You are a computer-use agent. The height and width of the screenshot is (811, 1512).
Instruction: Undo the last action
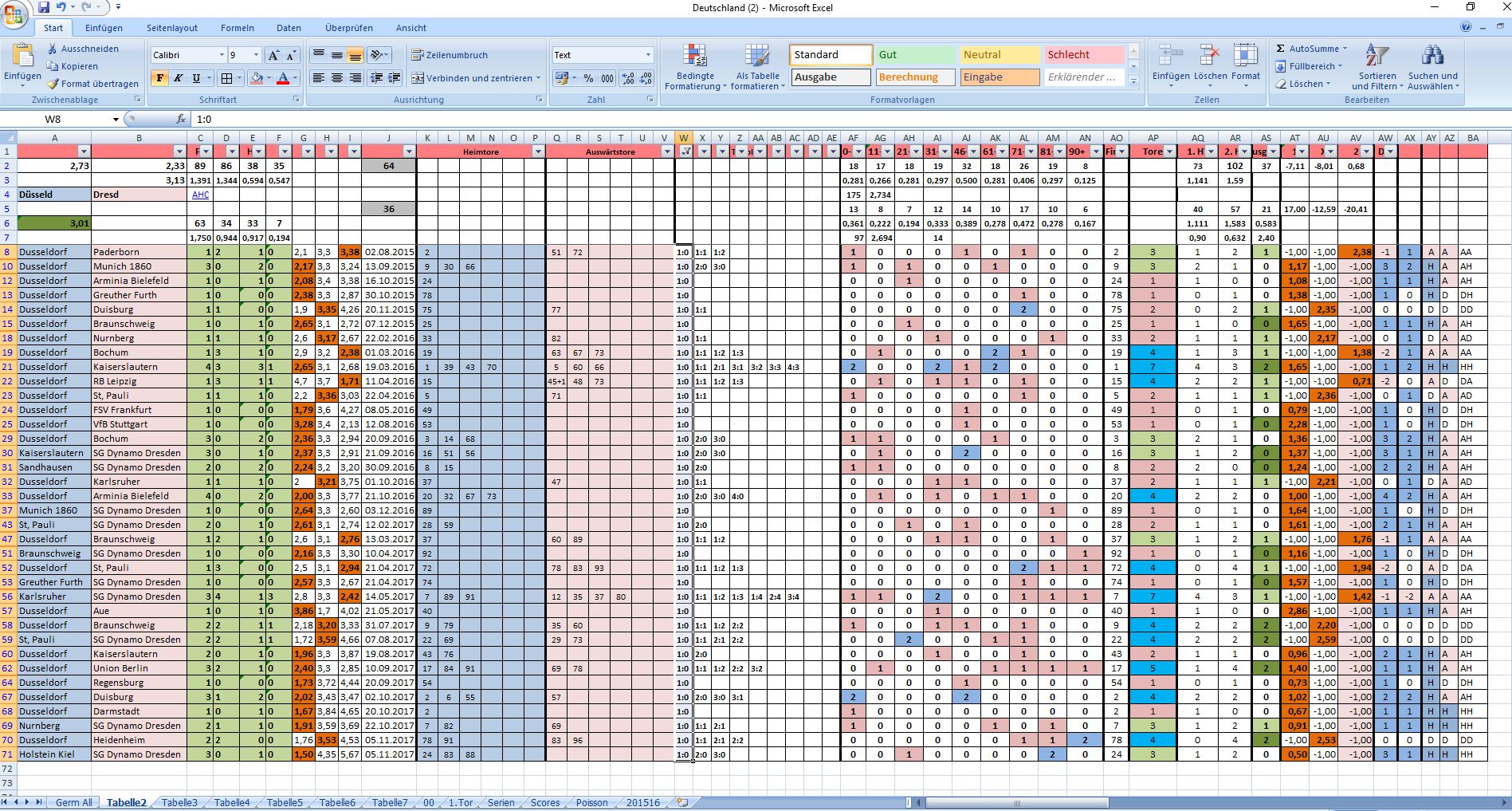[61, 7]
